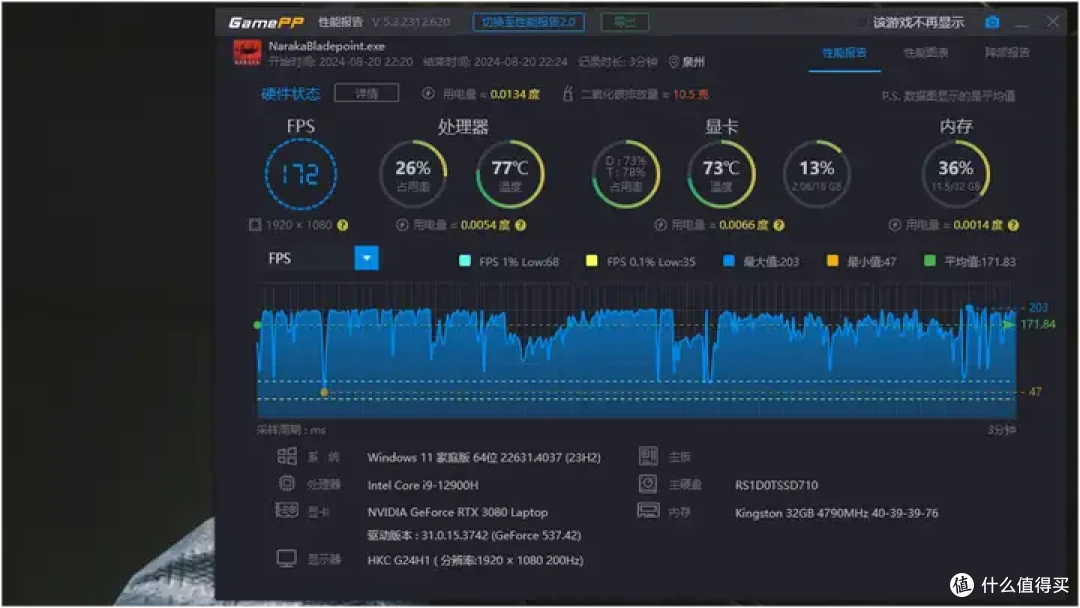This screenshot has width=1080, height=608.
Task: Click the 详情 button next to 硬件状态
Action: coord(366,94)
